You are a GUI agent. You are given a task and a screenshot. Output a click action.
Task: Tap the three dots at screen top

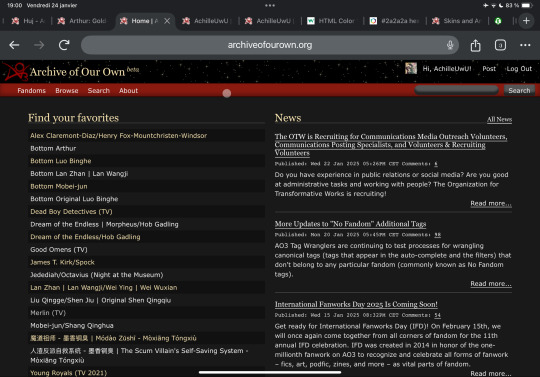270,5
